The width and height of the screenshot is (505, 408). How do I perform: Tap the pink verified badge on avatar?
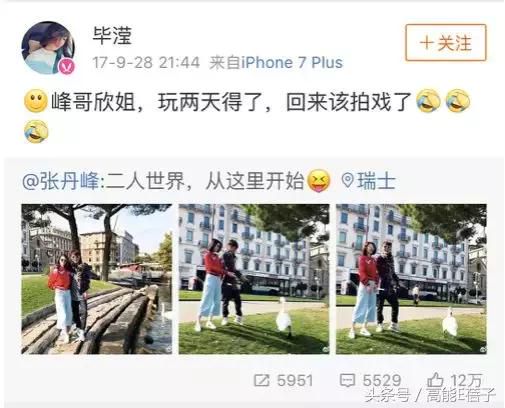coord(67,67)
